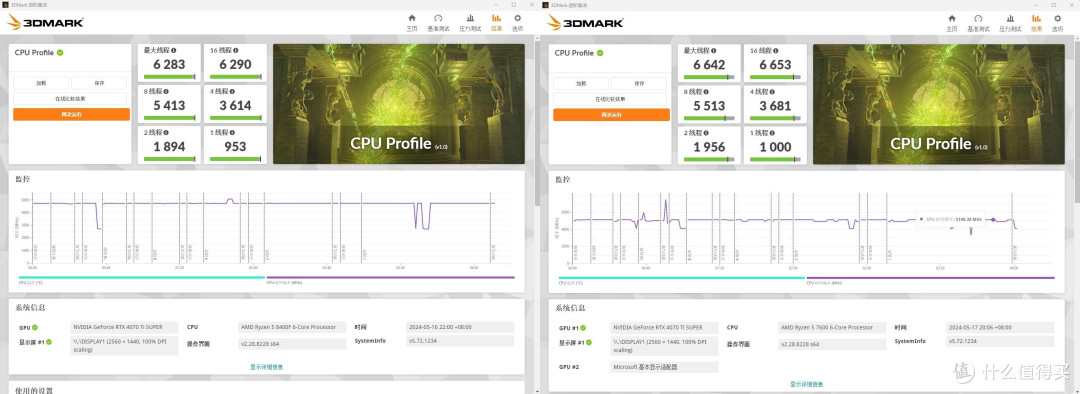Click score 6 653 in right window
1080x394 pixels.
click(775, 65)
